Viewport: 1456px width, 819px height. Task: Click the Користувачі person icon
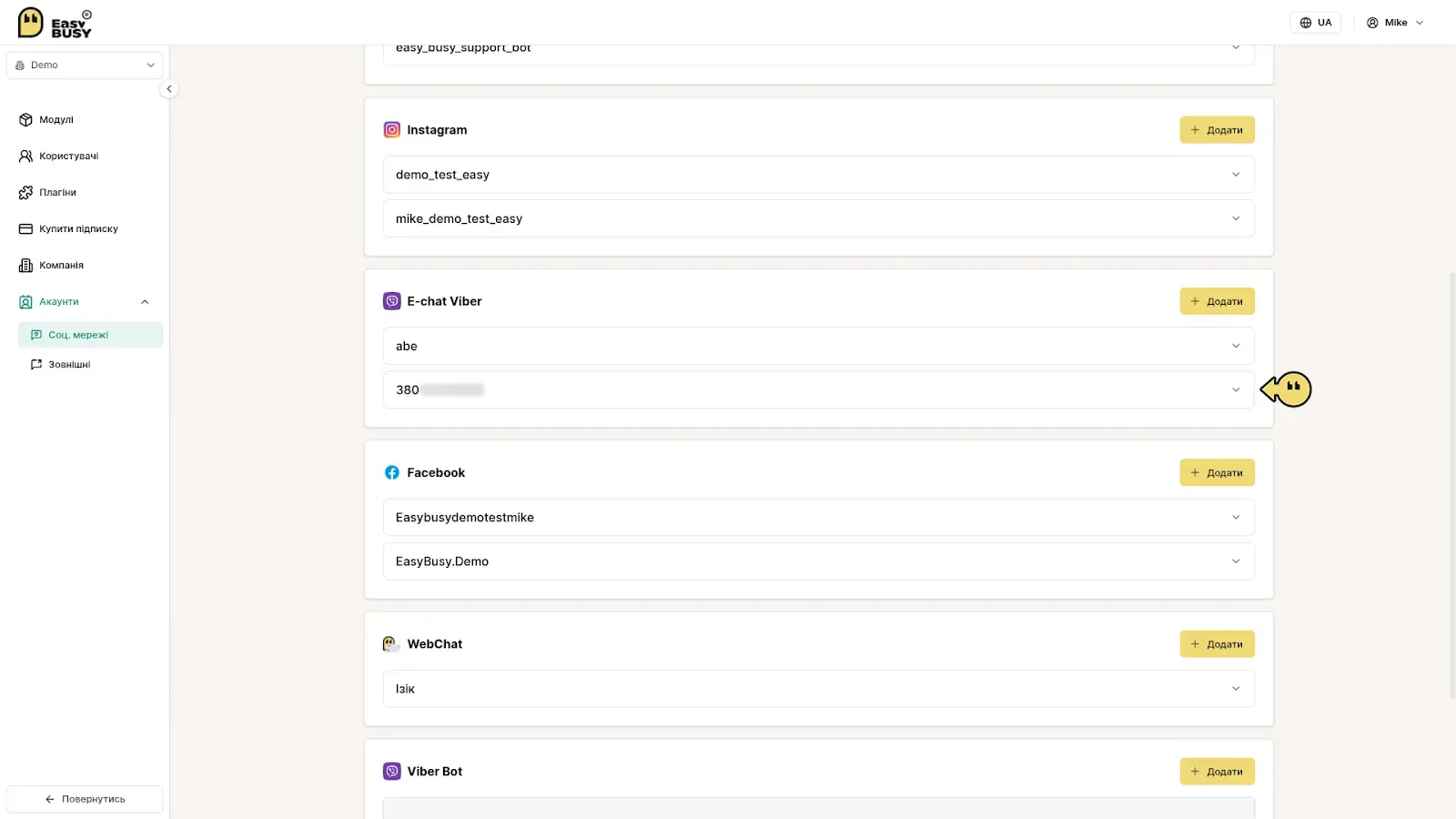pos(25,157)
